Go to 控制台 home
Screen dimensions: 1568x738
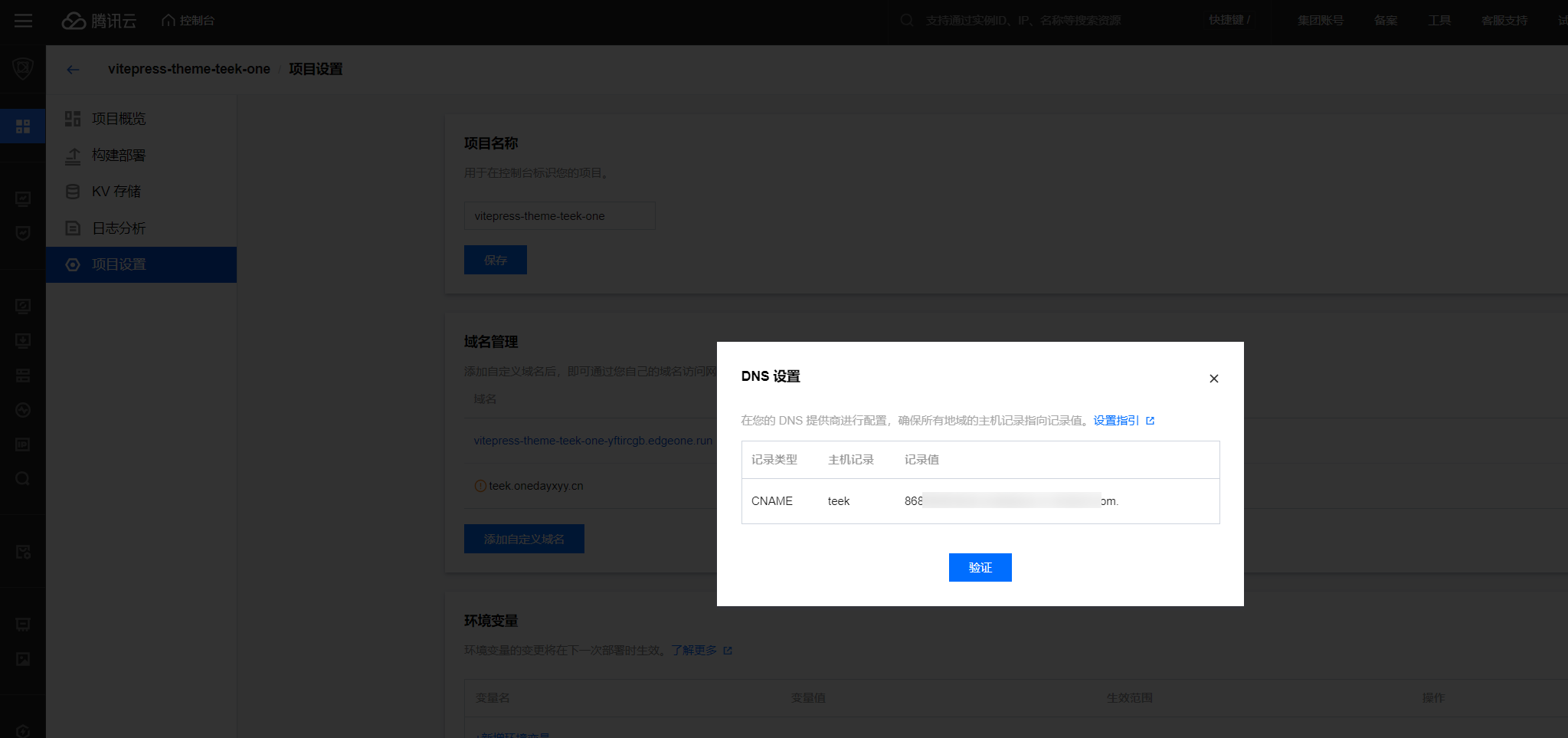[x=188, y=21]
